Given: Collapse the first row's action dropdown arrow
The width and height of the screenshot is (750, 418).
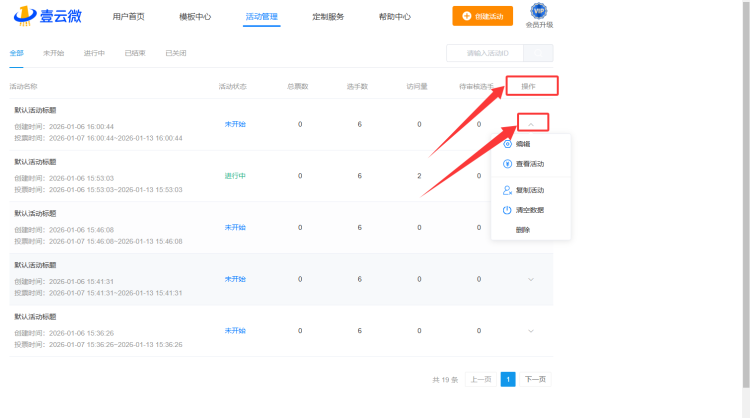Looking at the screenshot, I should (x=531, y=124).
